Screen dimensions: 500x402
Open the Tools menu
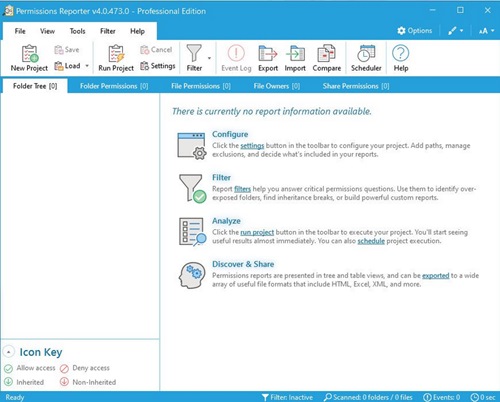pyautogui.click(x=77, y=31)
